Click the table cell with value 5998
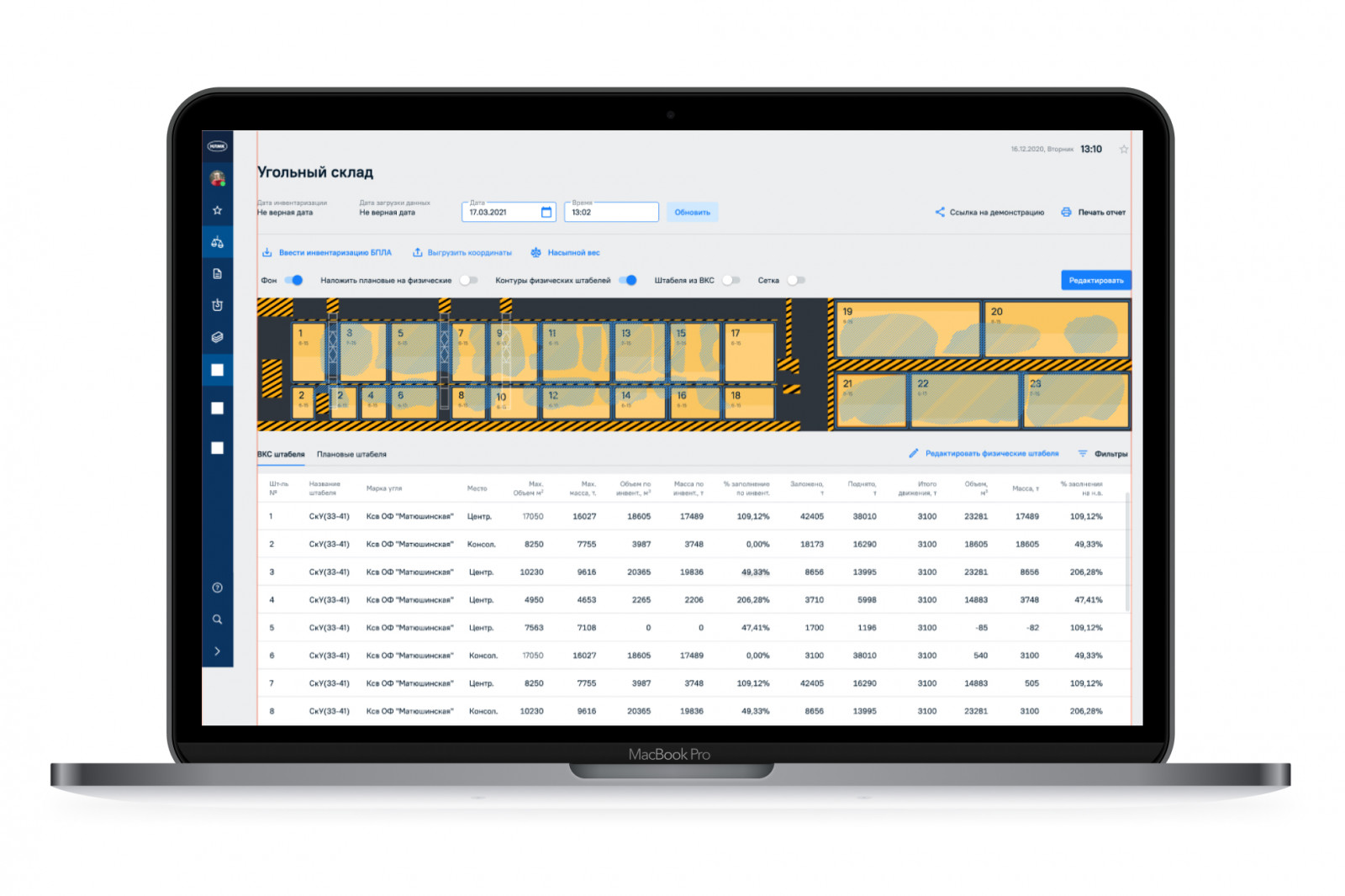1345x896 pixels. tap(867, 600)
